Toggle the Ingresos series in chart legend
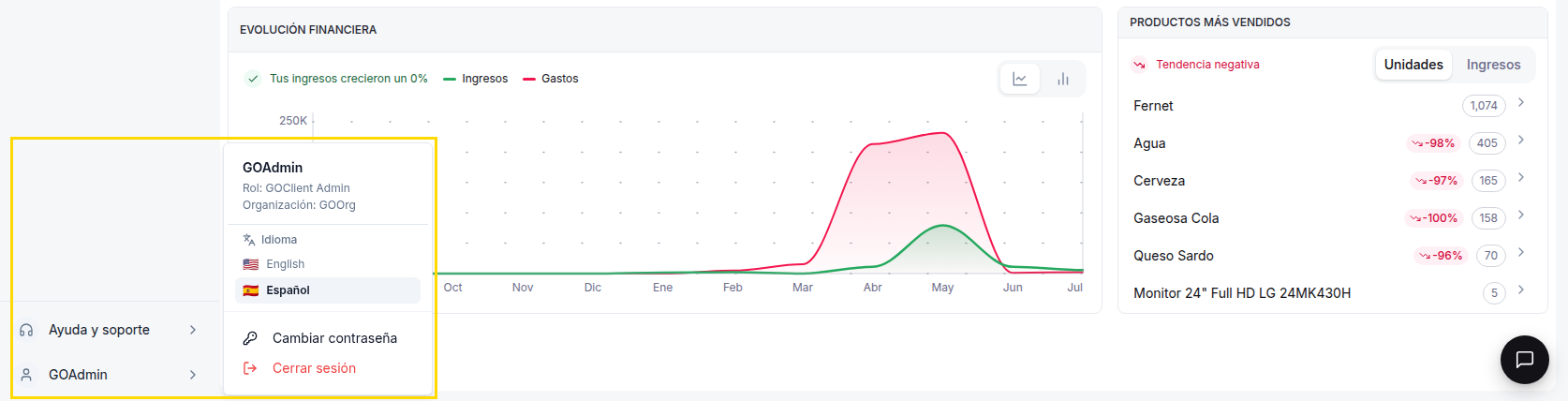 click(476, 79)
